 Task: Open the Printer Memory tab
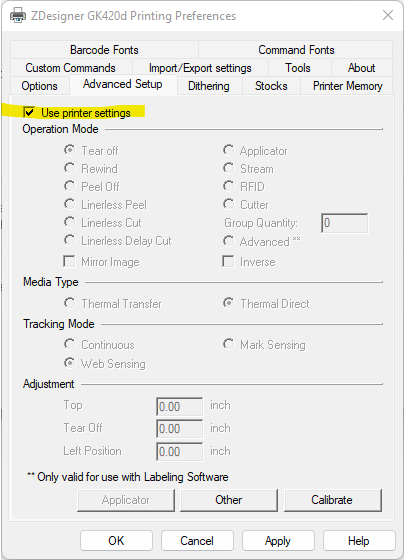(x=348, y=86)
